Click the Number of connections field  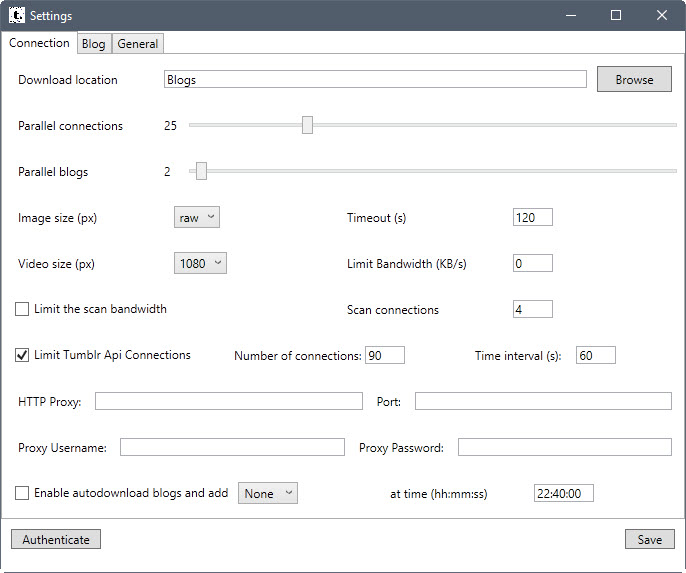pyautogui.click(x=385, y=355)
